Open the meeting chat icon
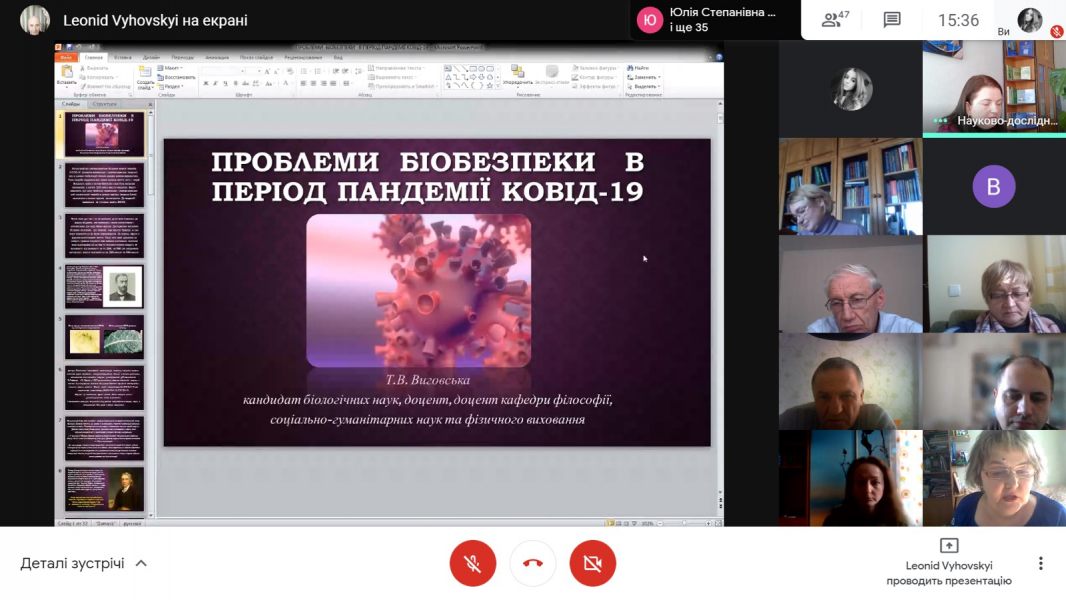 coord(892,20)
